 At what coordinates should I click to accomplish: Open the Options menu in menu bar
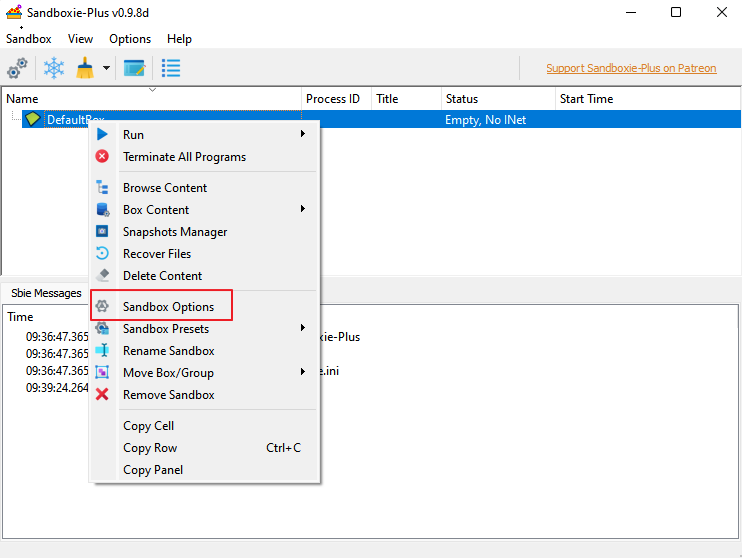130,39
